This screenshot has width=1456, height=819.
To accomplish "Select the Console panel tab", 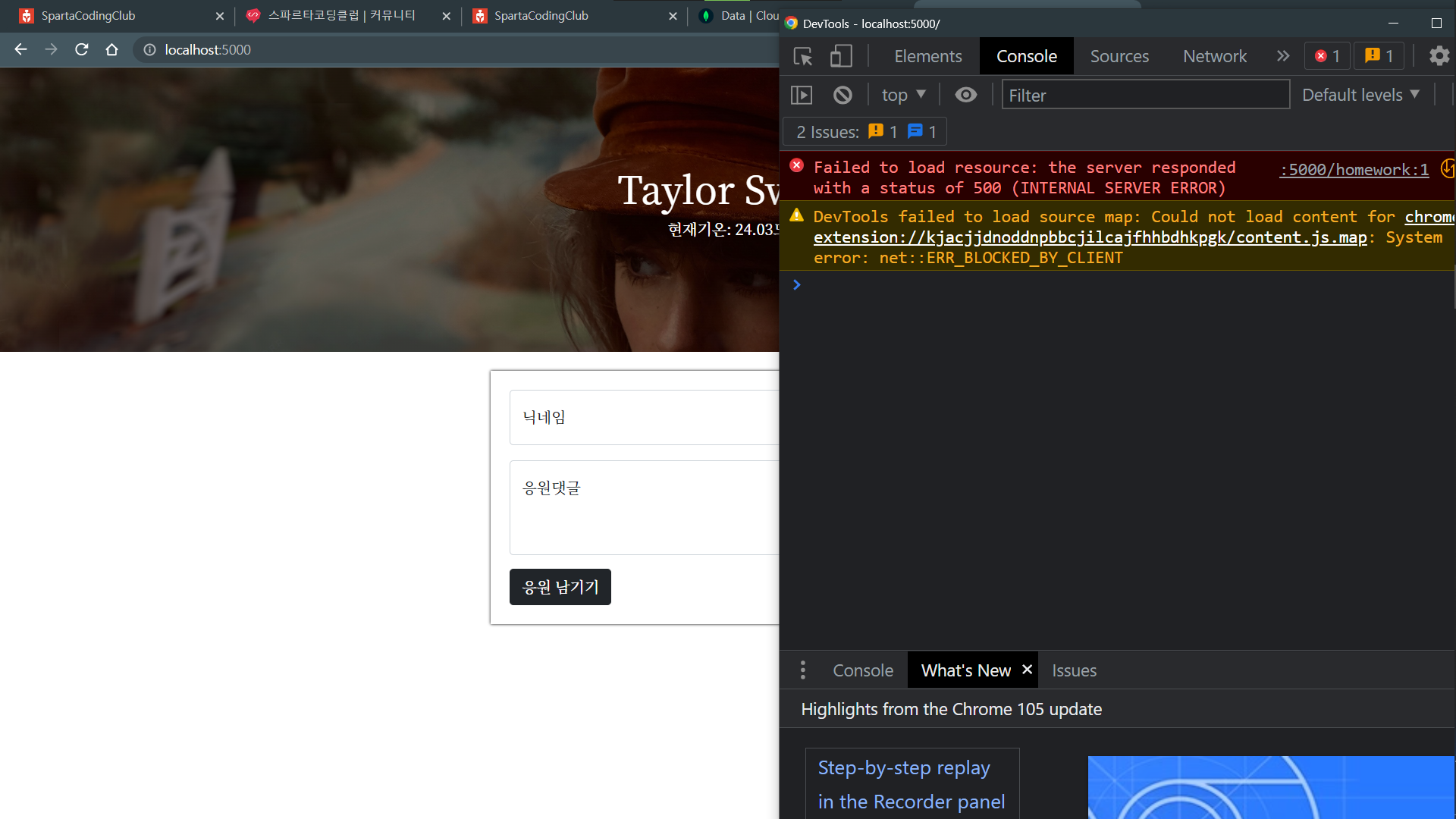I will [1026, 56].
